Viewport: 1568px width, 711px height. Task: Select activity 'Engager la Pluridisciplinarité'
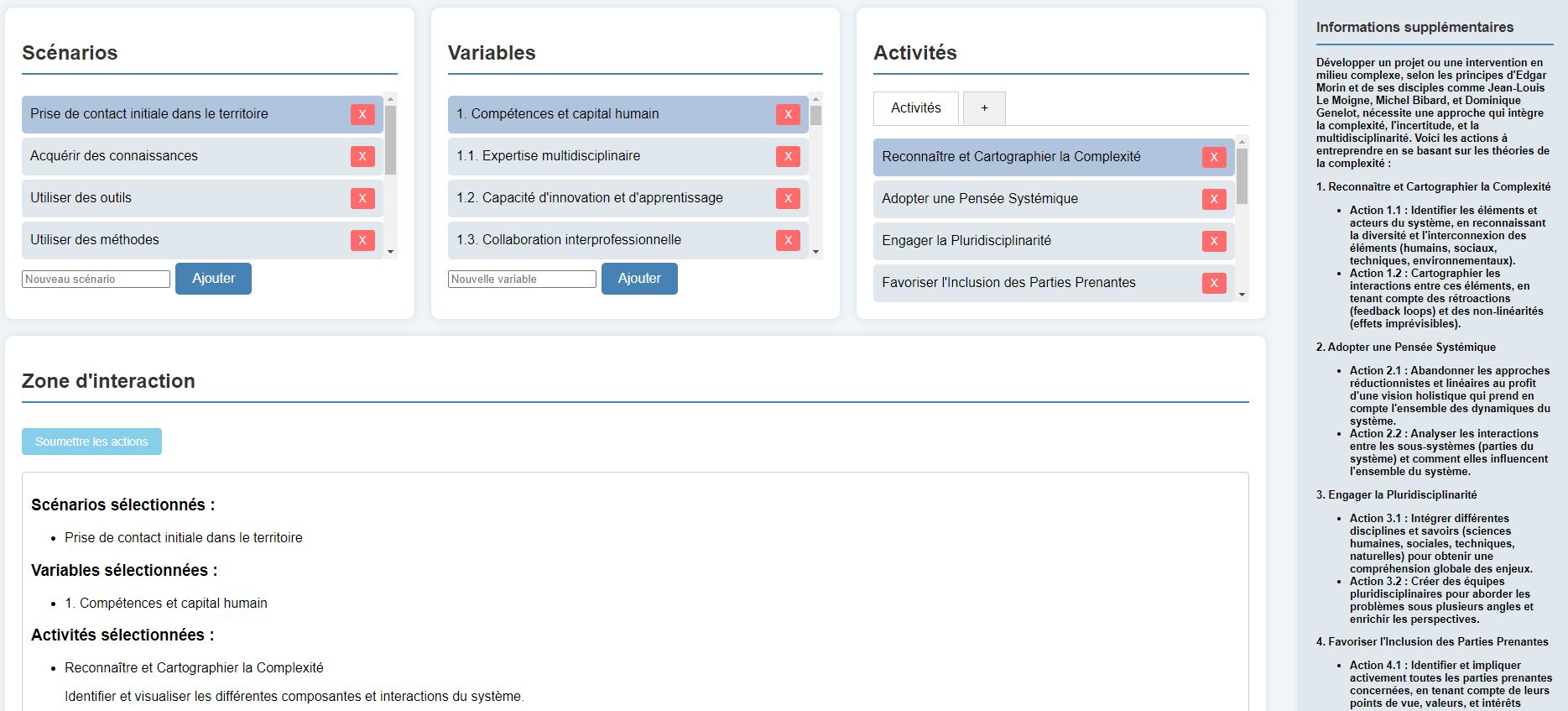click(1054, 241)
